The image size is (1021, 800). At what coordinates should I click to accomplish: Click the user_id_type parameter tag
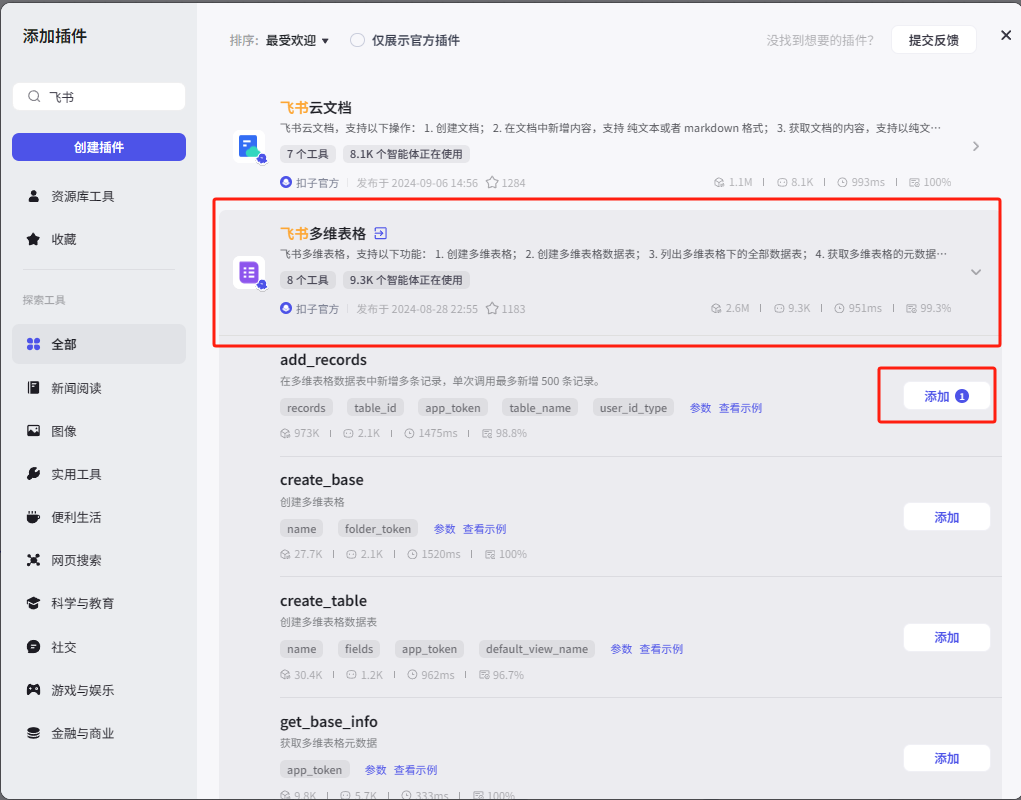tap(633, 408)
